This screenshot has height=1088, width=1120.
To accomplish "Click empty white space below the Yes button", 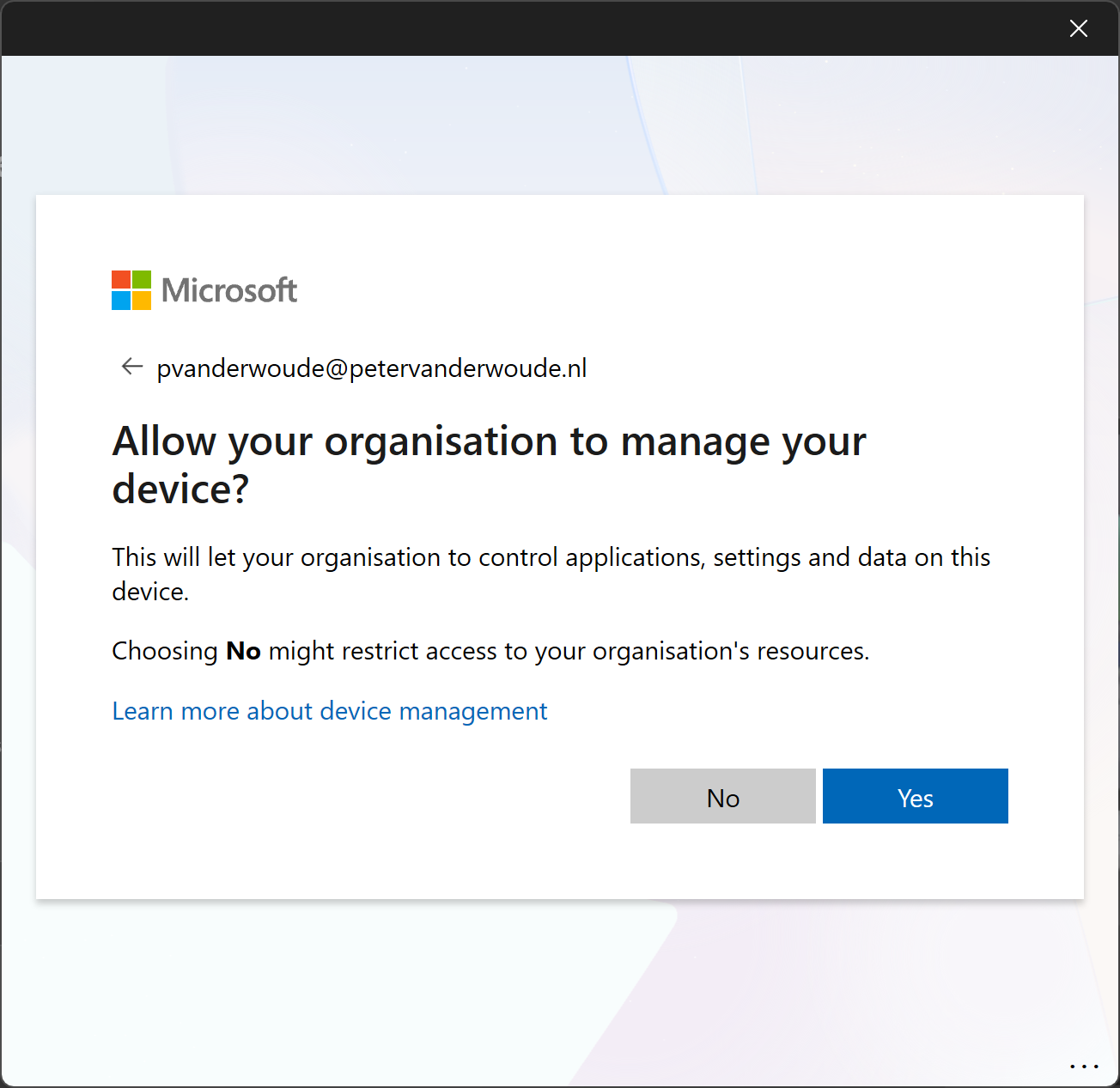I will [x=916, y=863].
